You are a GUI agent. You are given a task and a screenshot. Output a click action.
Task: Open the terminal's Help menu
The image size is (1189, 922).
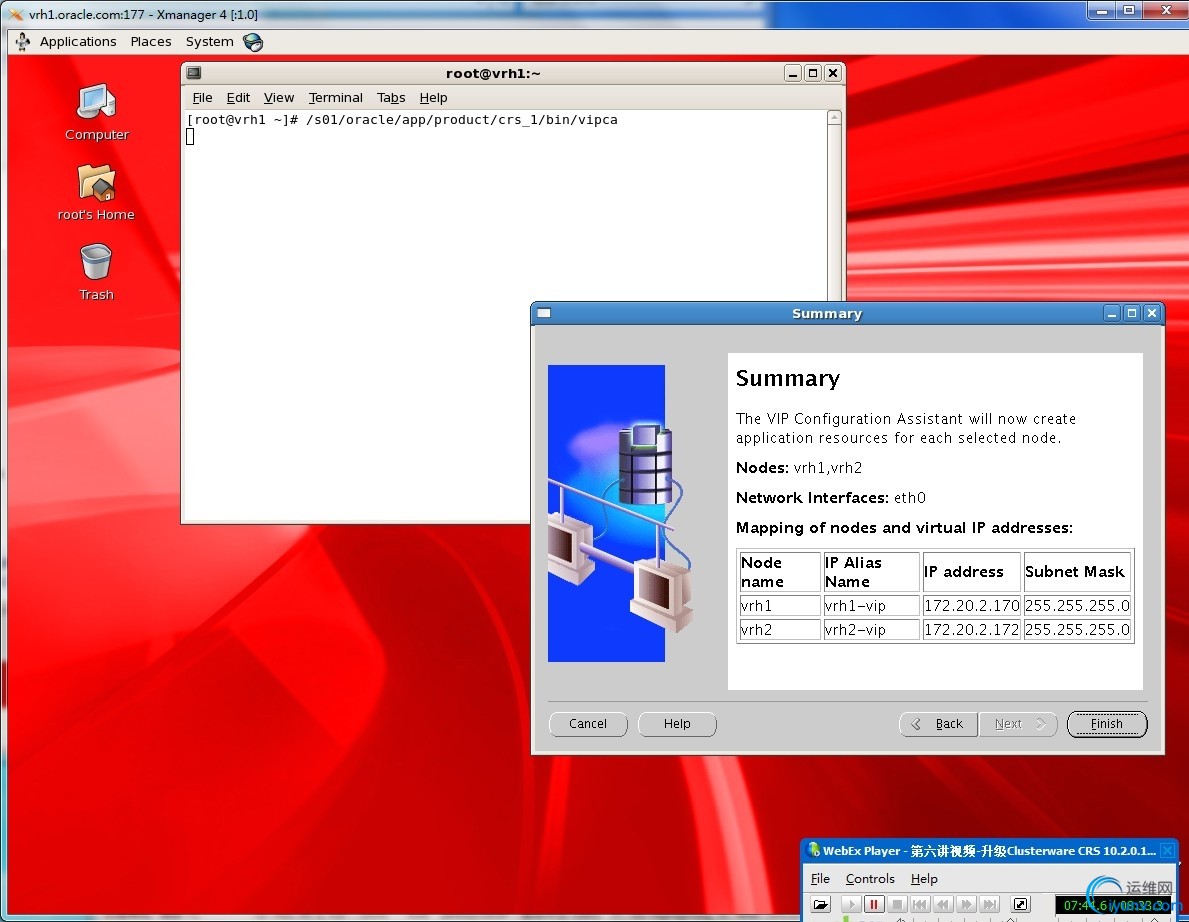click(x=433, y=98)
